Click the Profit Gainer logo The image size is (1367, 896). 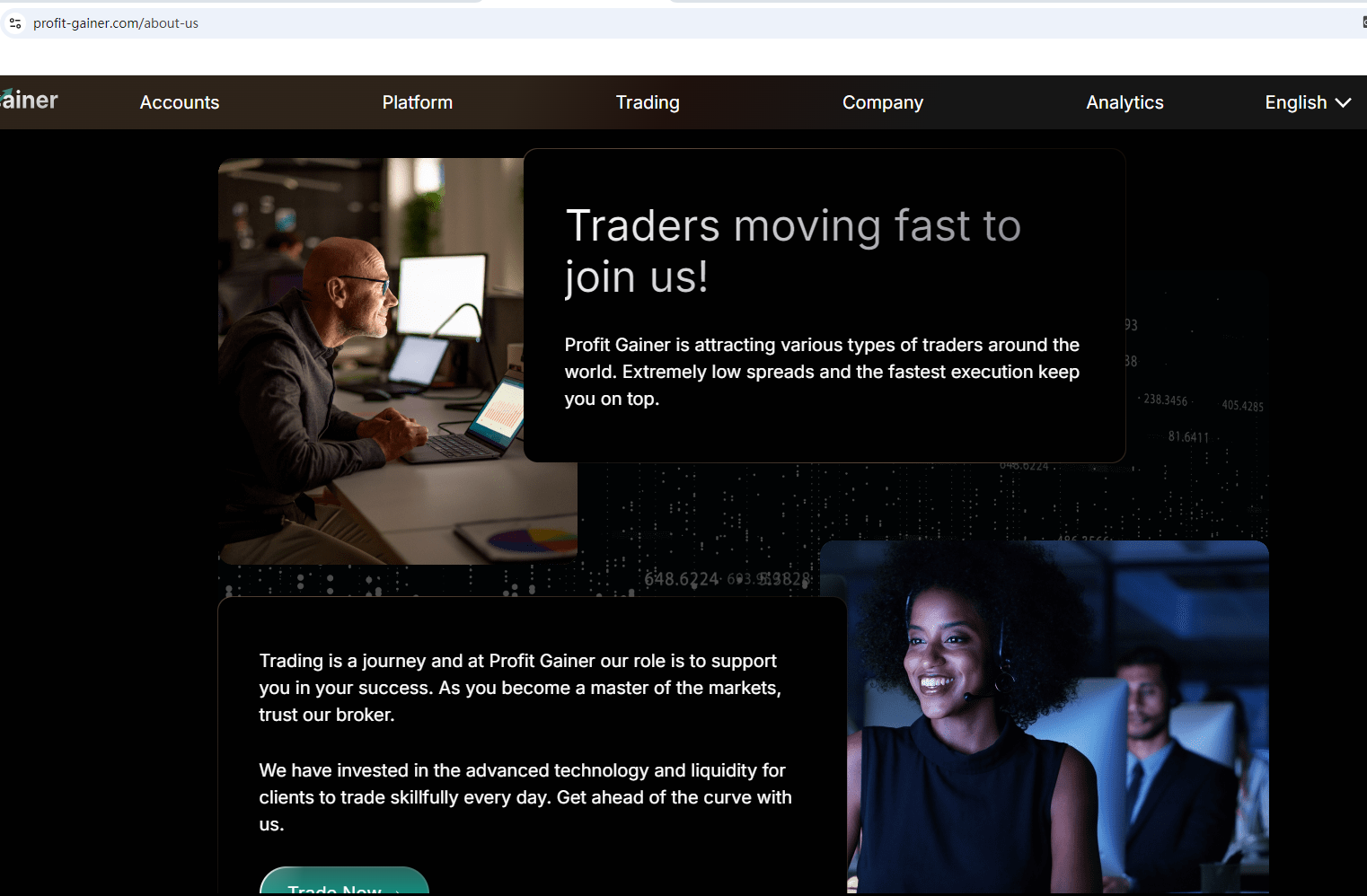point(29,100)
